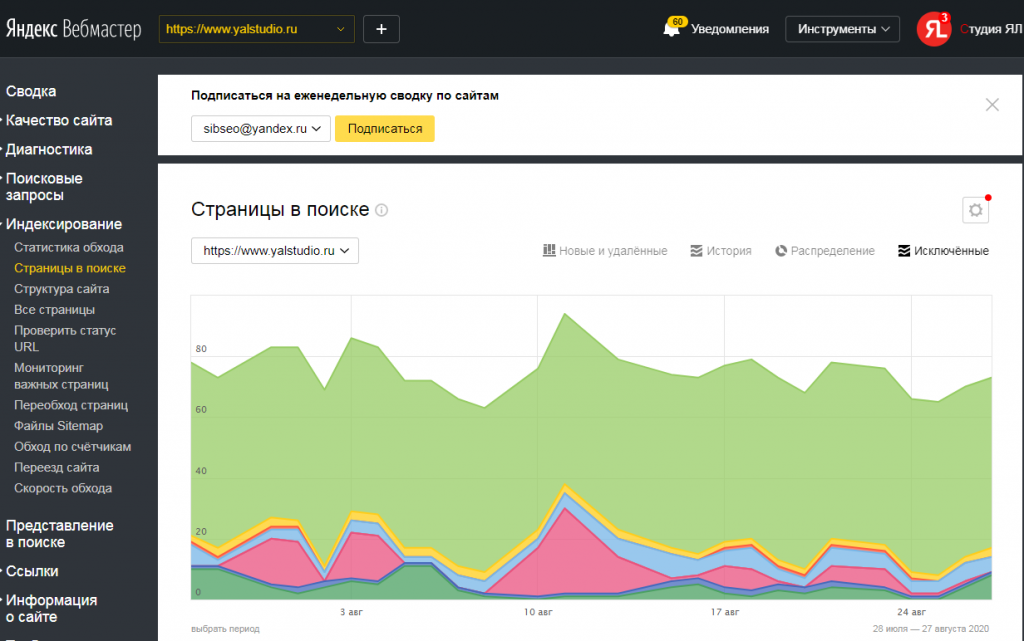Screen dimensions: 1024x641
Task: Open the Студия ЯЛ account avatar
Action: point(933,29)
